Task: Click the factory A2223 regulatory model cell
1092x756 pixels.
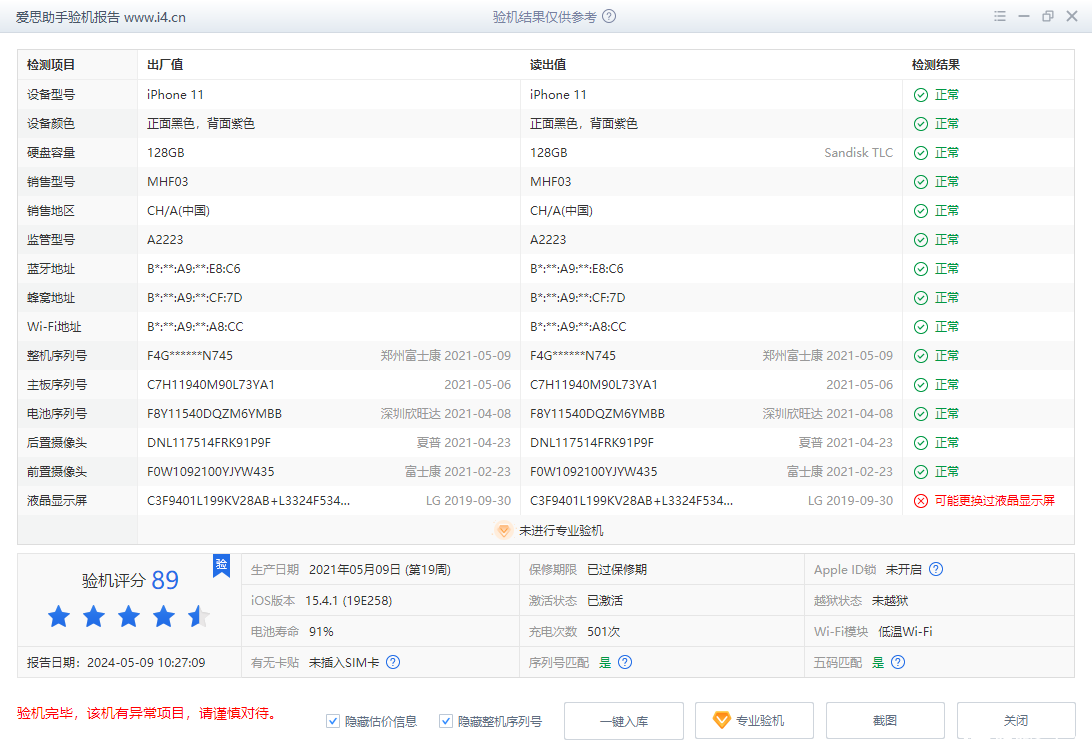Action: (165, 240)
